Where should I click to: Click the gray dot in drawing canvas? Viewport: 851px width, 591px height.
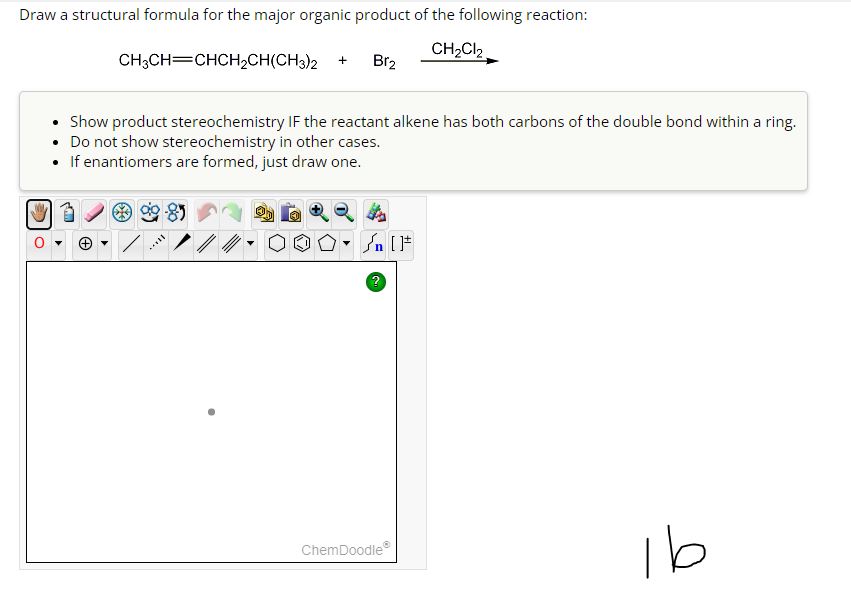click(x=211, y=412)
